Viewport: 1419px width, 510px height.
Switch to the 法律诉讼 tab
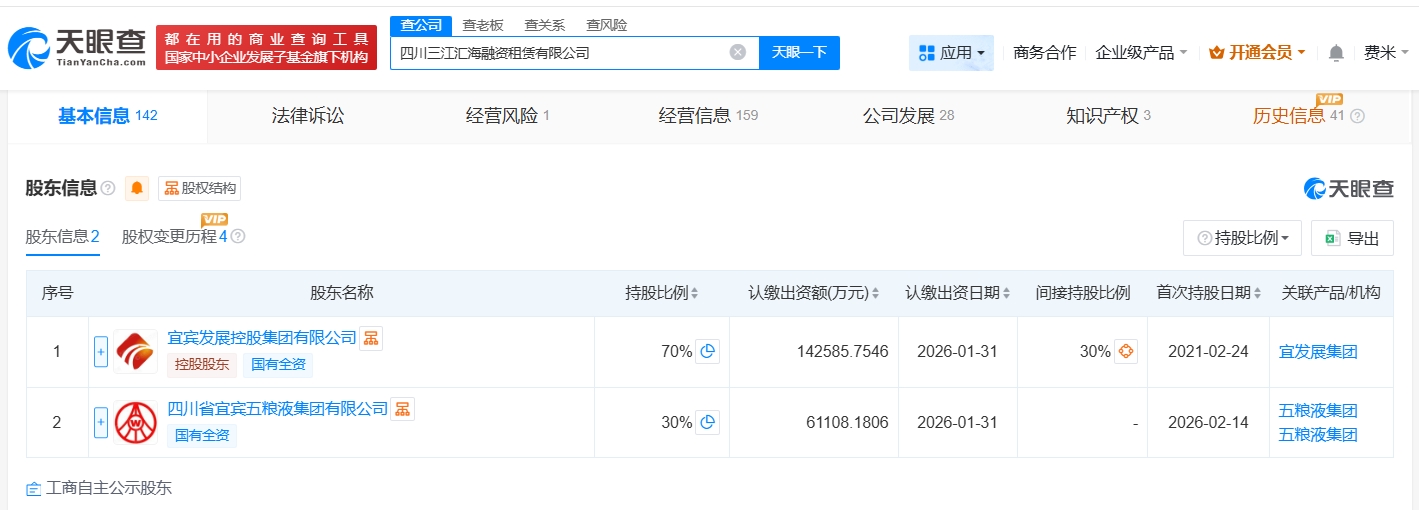(x=308, y=116)
